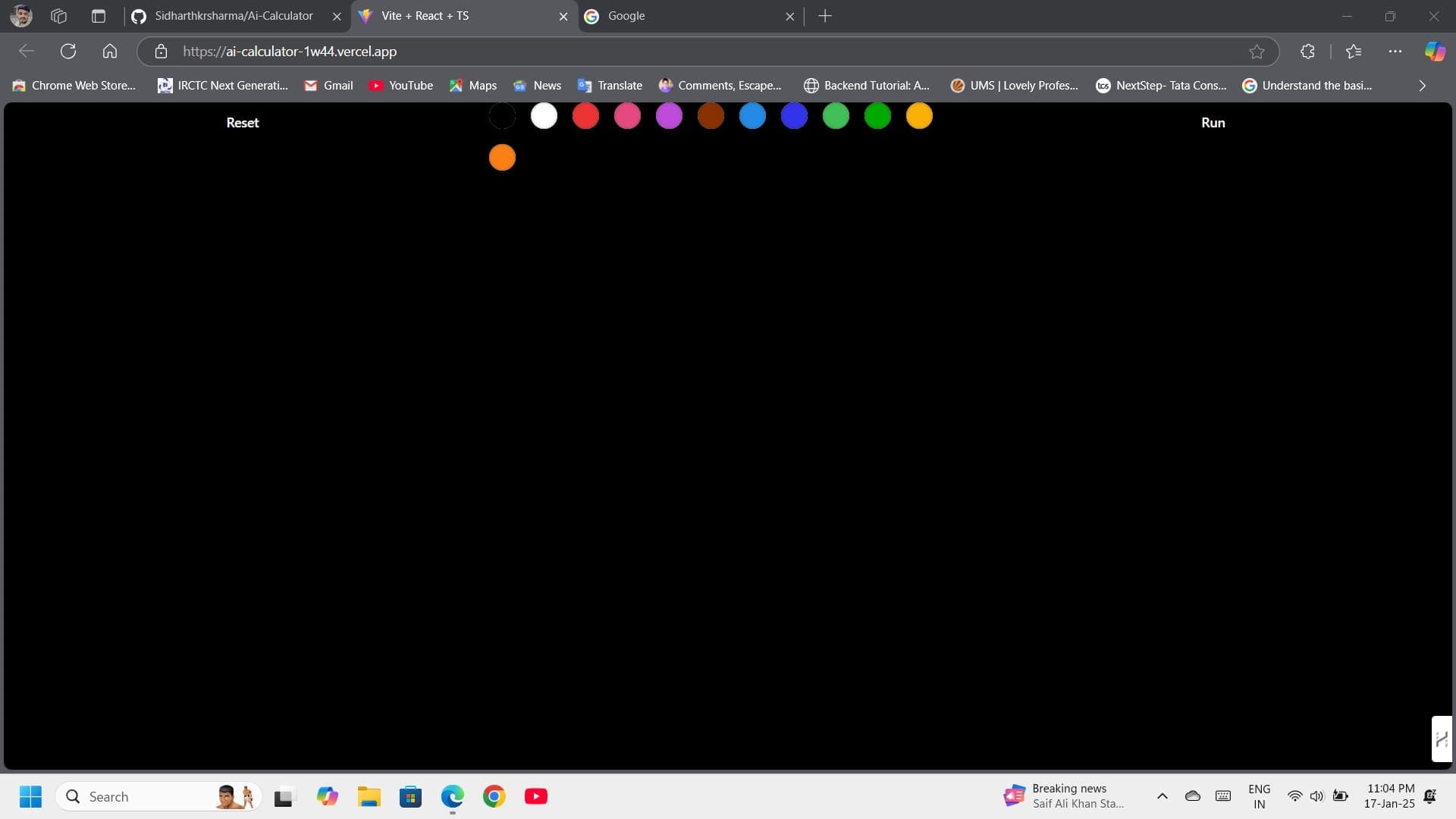
Task: Show hidden system tray icons
Action: [x=1162, y=796]
